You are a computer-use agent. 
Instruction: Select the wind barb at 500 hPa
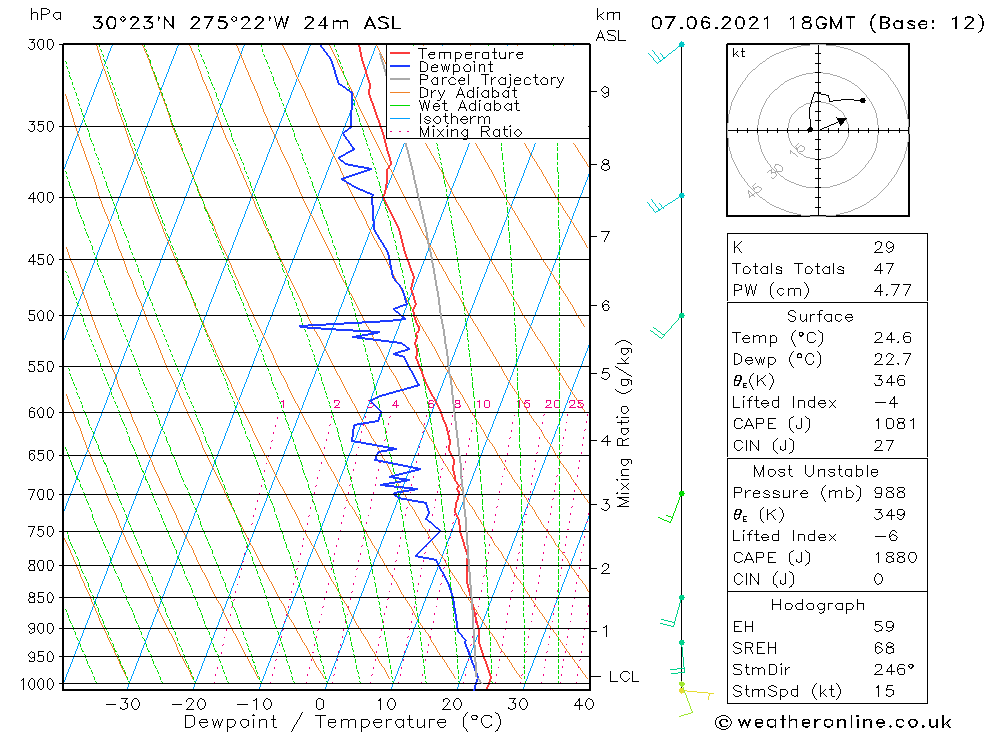[666, 325]
